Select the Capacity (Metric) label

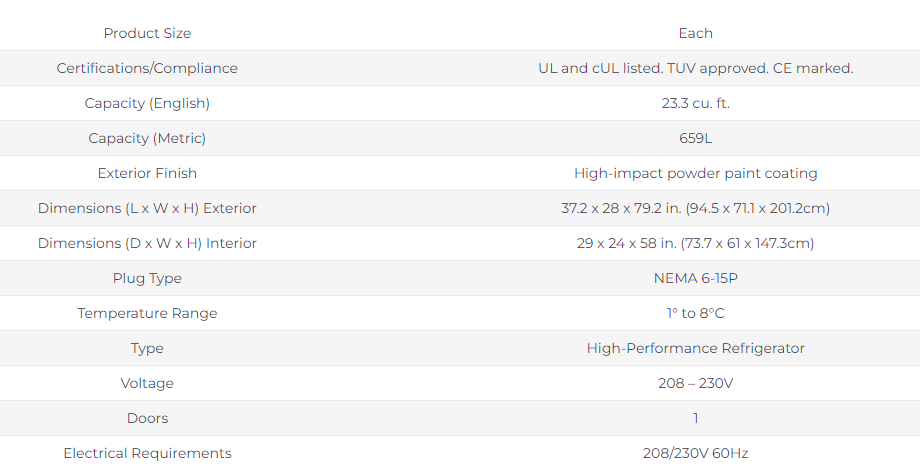(x=147, y=138)
